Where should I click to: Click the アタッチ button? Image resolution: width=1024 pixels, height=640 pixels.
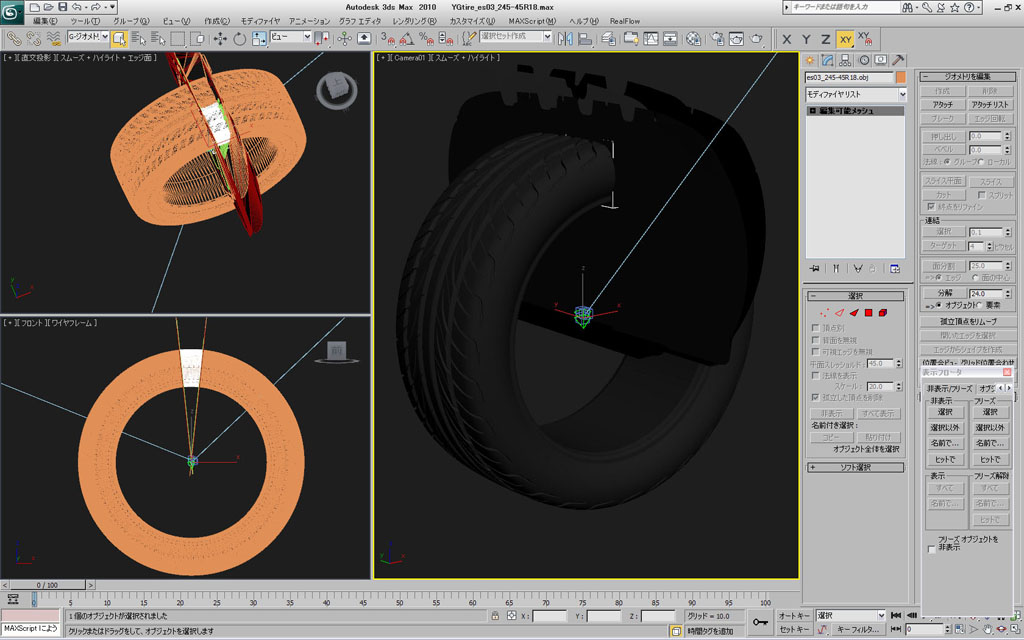point(942,104)
